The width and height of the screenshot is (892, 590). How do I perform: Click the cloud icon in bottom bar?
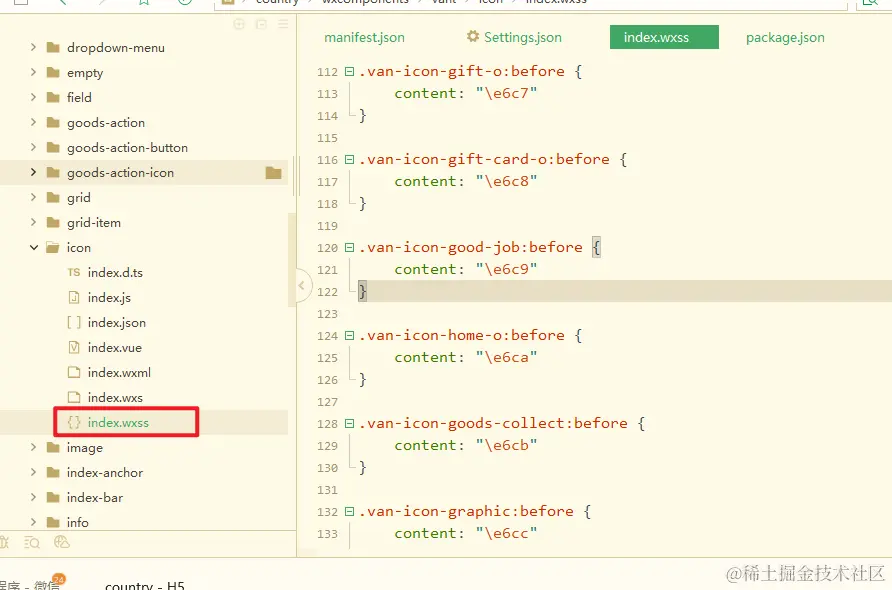(61, 542)
